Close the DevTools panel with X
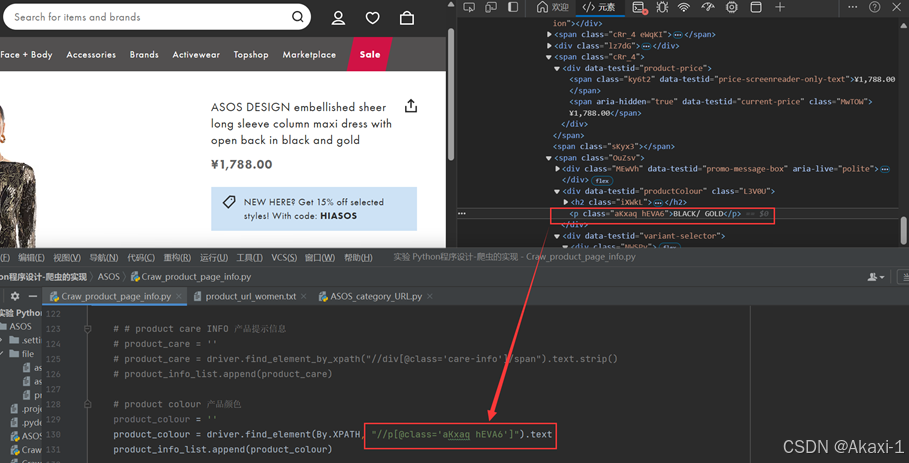The image size is (909, 463). pos(897,7)
